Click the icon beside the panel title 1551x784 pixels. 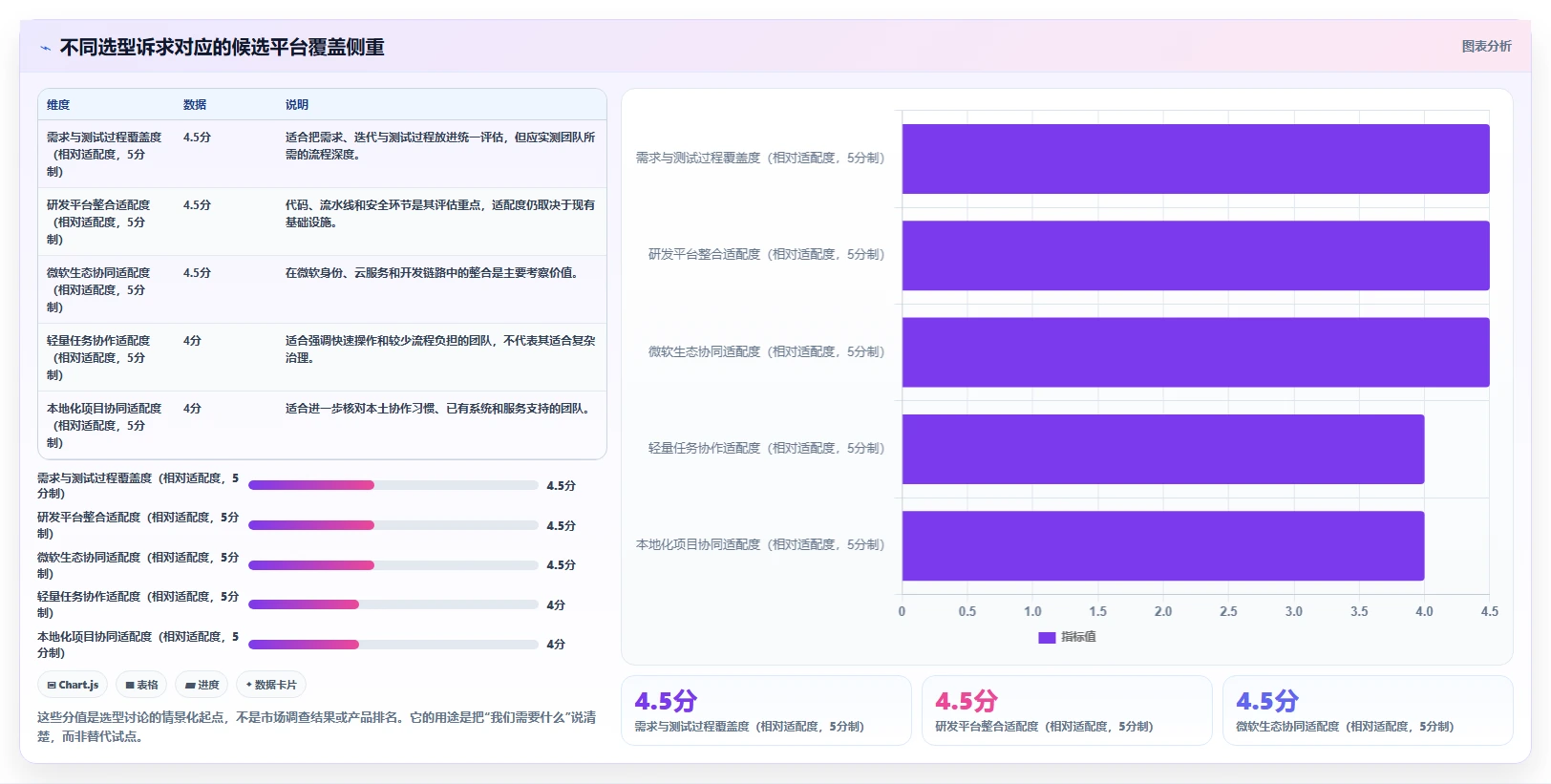45,48
